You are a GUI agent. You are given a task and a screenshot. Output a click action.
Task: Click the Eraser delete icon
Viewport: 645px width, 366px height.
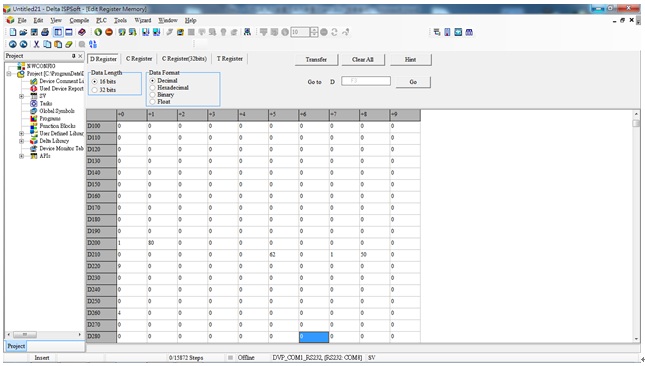pos(69,44)
